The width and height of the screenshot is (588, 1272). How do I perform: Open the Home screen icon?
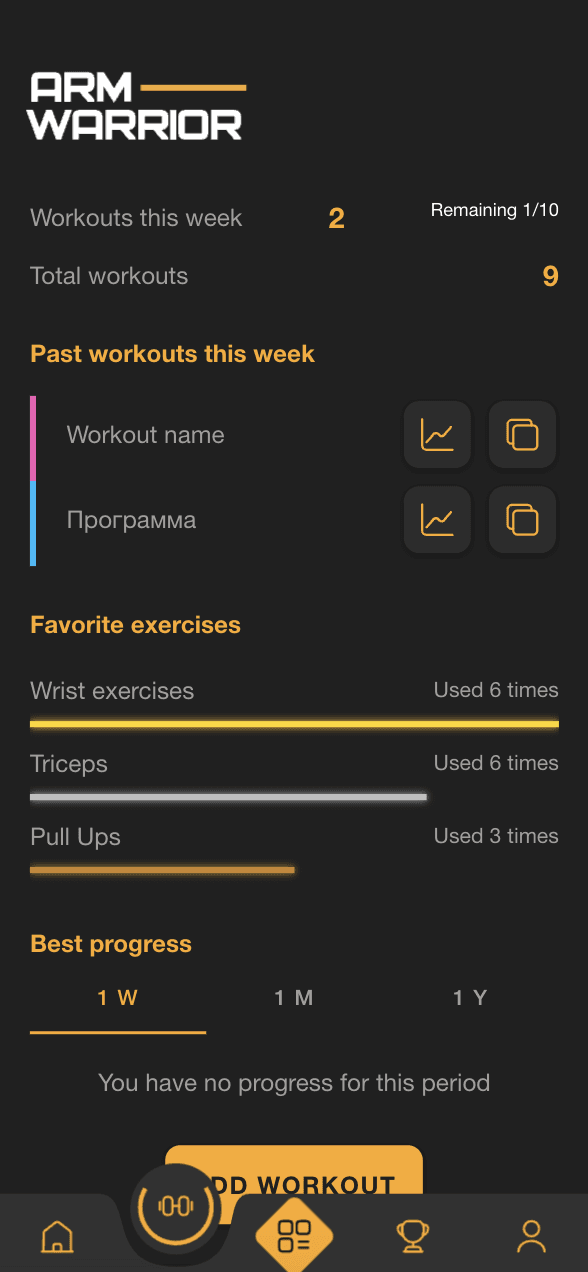point(57,1237)
